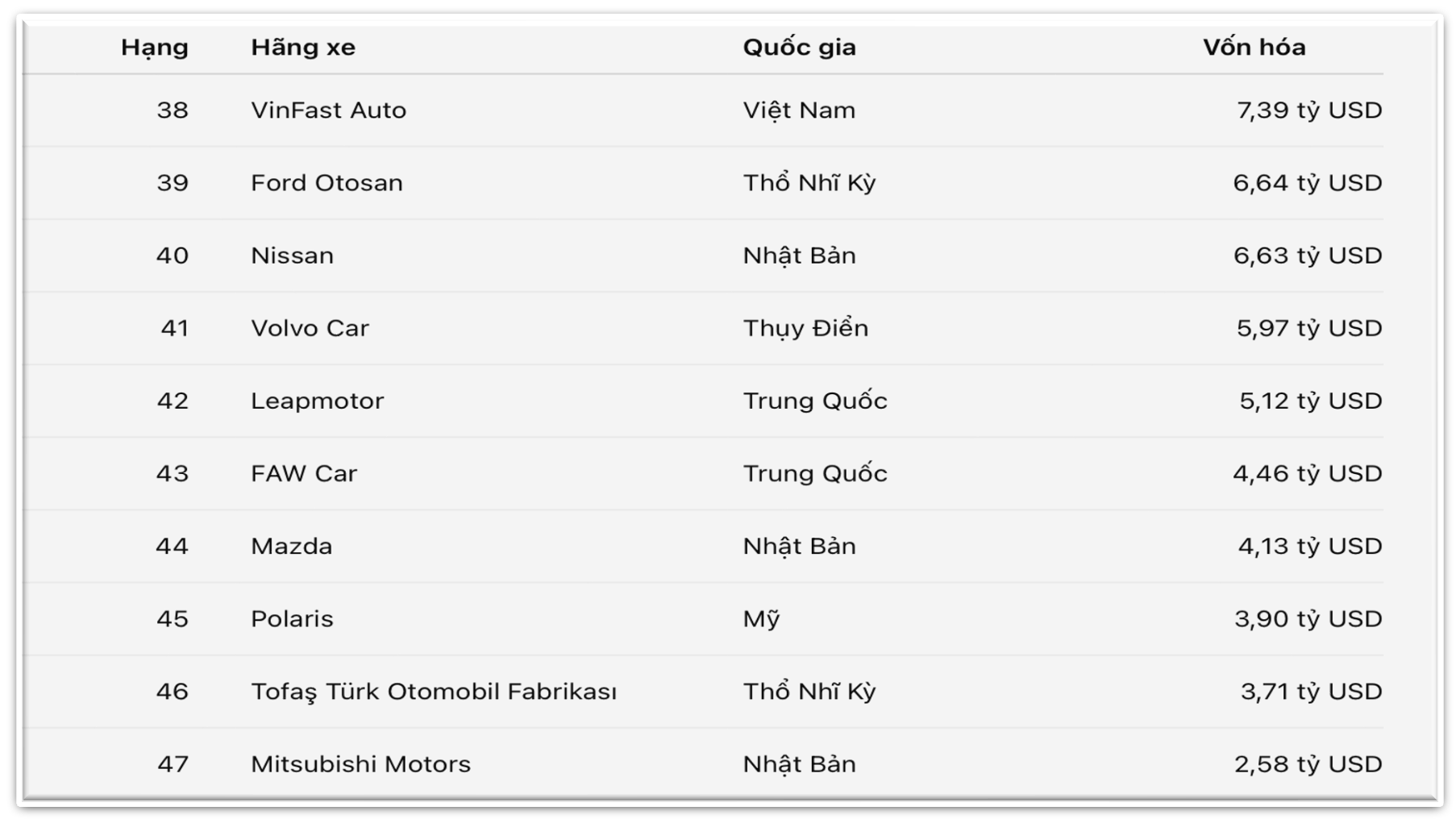This screenshot has height=819, width=1456.
Task: Select the VinFast Auto row name
Action: 329,110
